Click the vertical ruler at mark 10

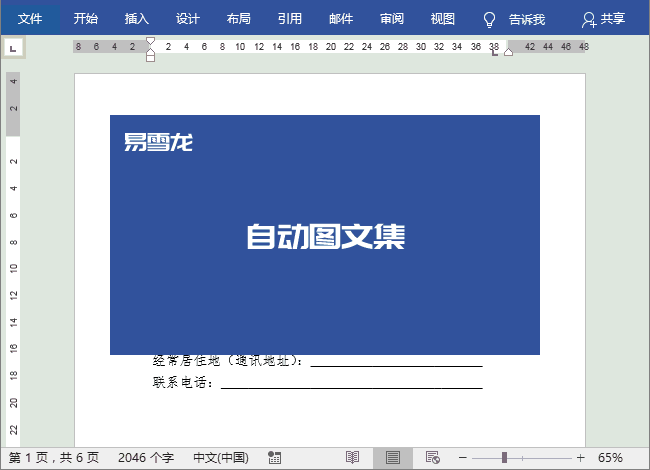tap(14, 268)
